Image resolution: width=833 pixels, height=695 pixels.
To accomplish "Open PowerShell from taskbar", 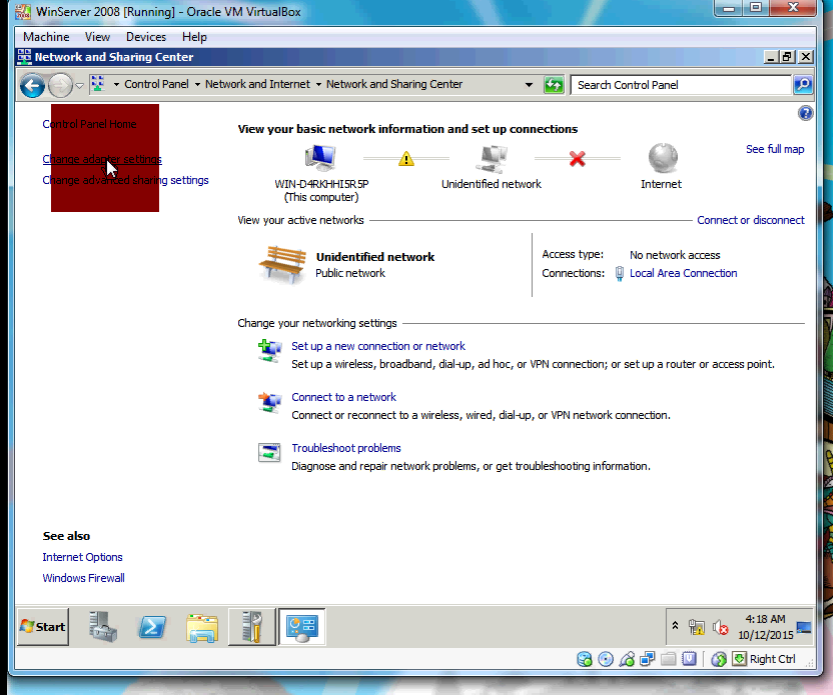I will (152, 627).
